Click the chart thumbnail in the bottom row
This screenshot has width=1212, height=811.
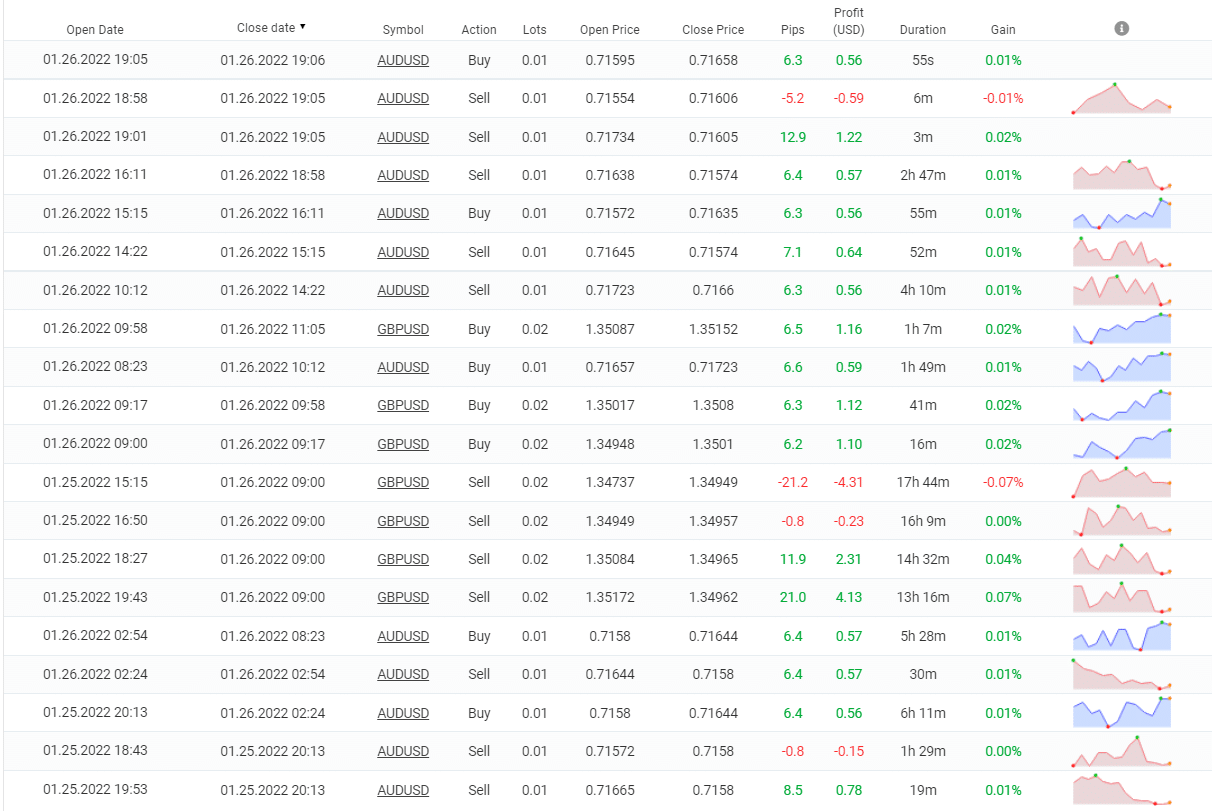click(x=1122, y=790)
